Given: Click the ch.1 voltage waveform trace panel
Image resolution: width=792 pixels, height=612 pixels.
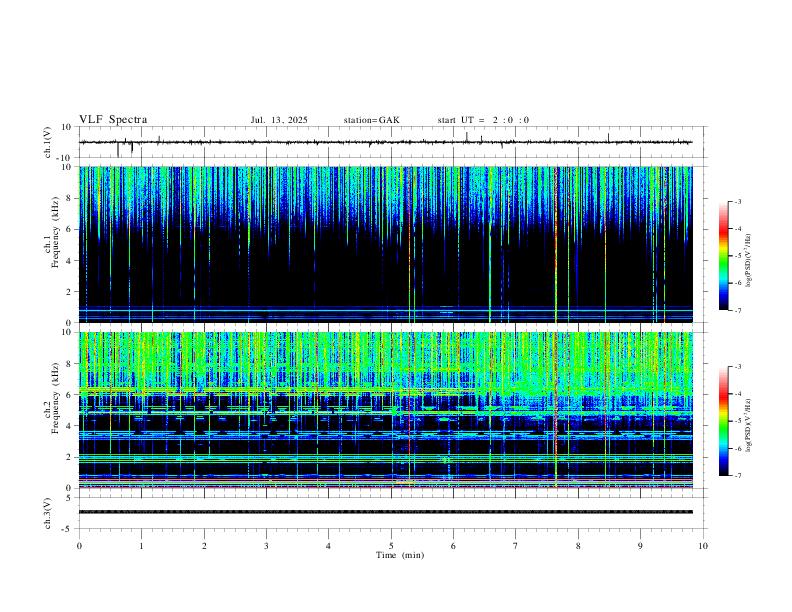Looking at the screenshot, I should (x=392, y=142).
